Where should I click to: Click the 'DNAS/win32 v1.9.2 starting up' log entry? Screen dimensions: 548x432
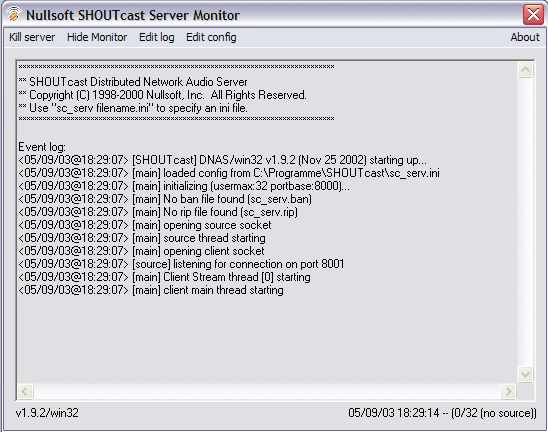click(x=222, y=160)
